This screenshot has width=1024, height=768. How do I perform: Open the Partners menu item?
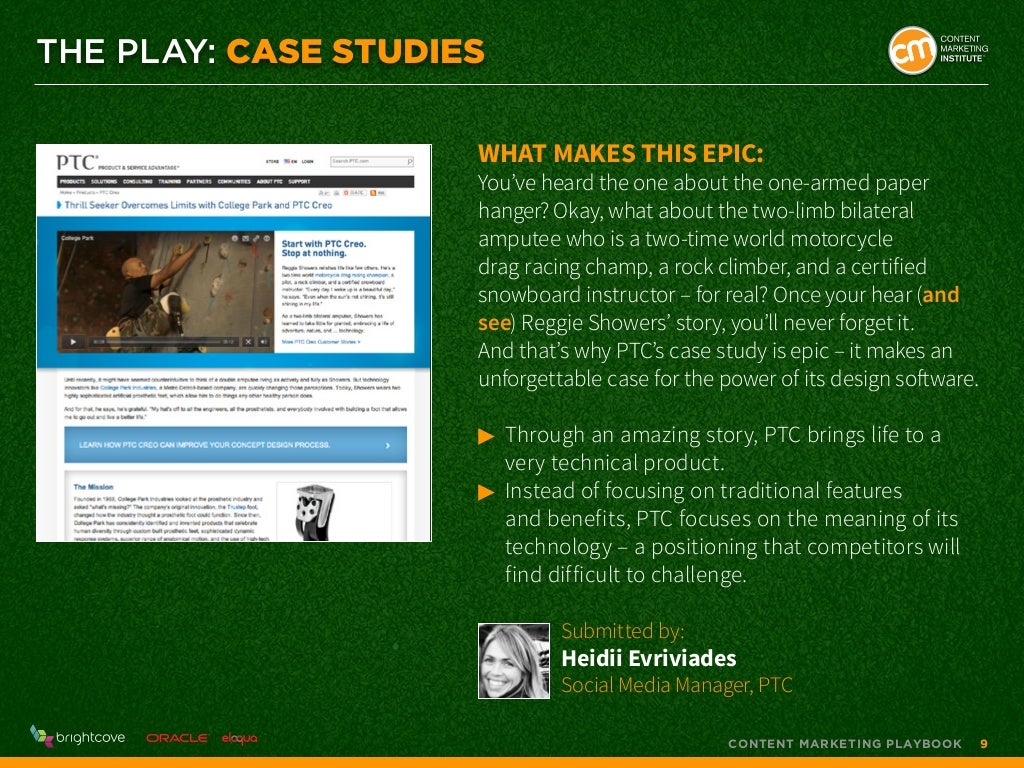coord(199,182)
